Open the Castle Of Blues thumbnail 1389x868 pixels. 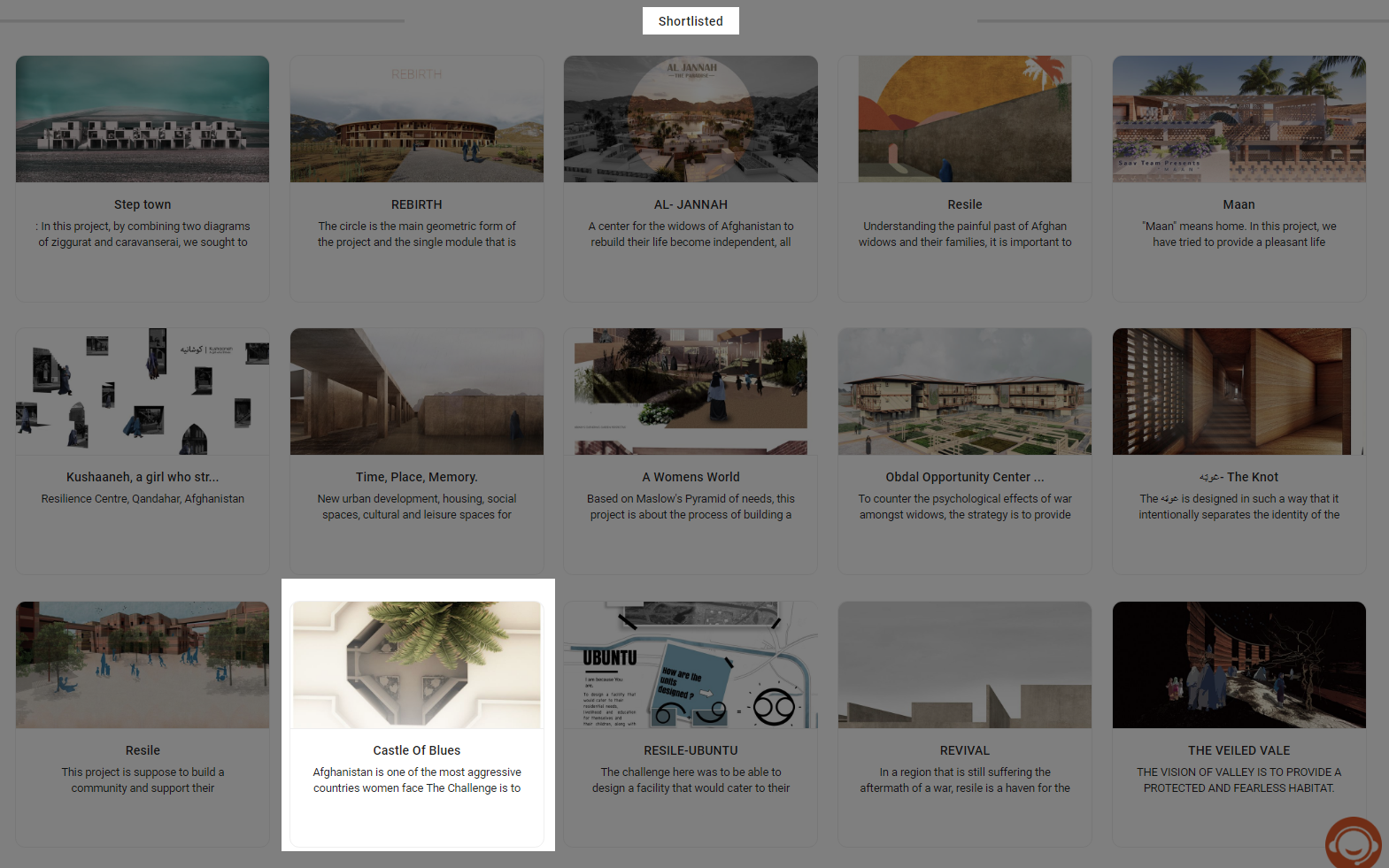click(x=416, y=665)
